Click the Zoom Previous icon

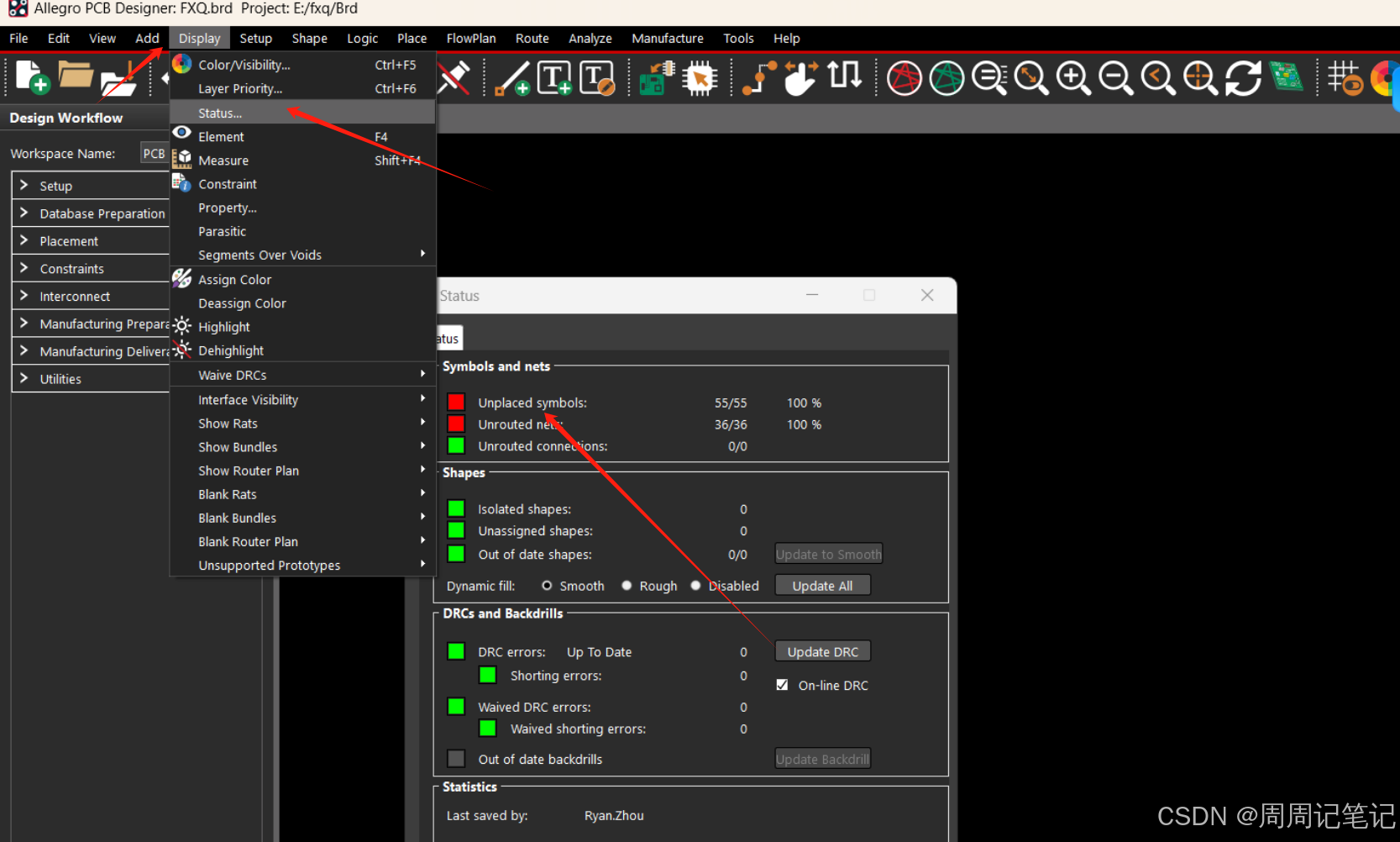[1158, 78]
